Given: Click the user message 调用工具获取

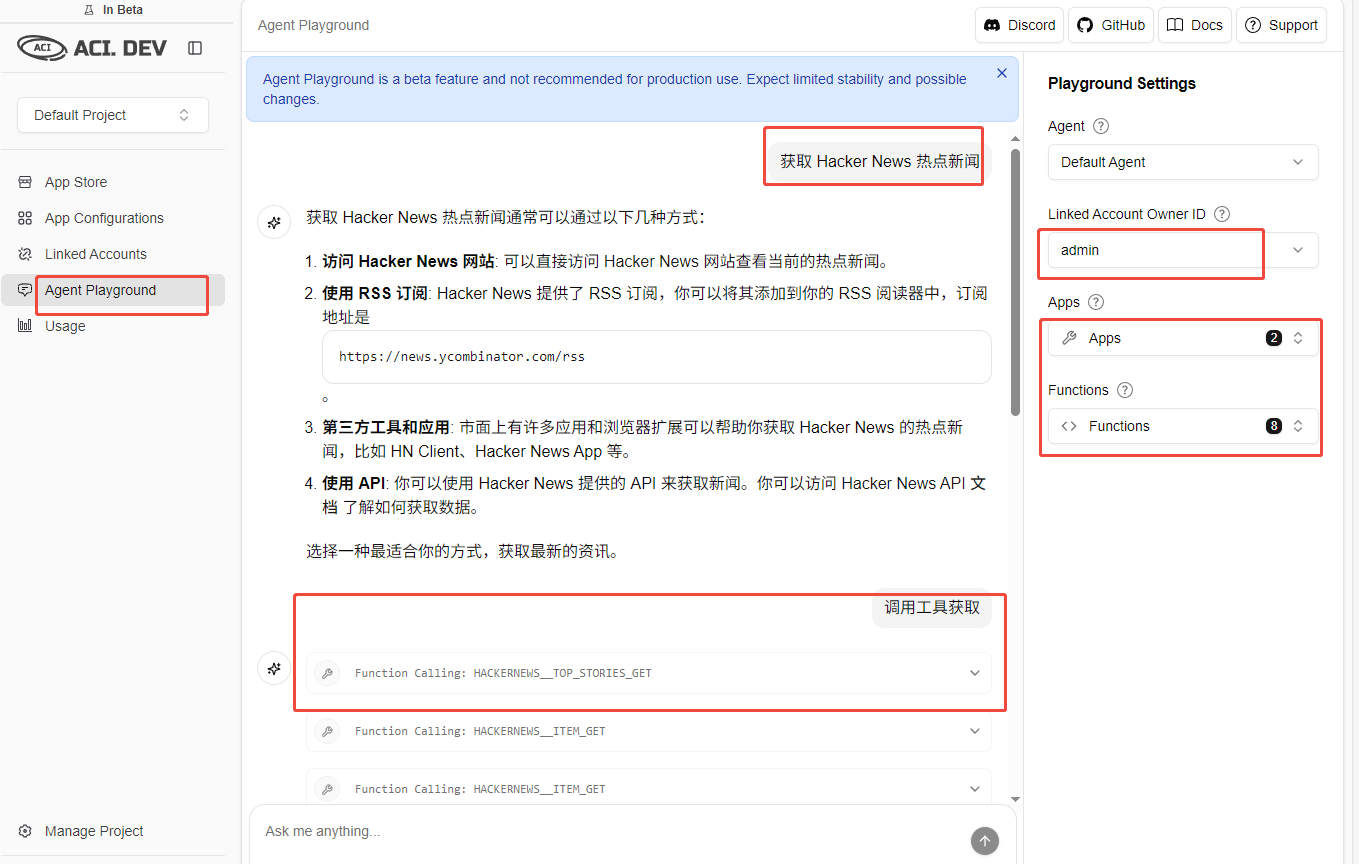Looking at the screenshot, I should [932, 607].
